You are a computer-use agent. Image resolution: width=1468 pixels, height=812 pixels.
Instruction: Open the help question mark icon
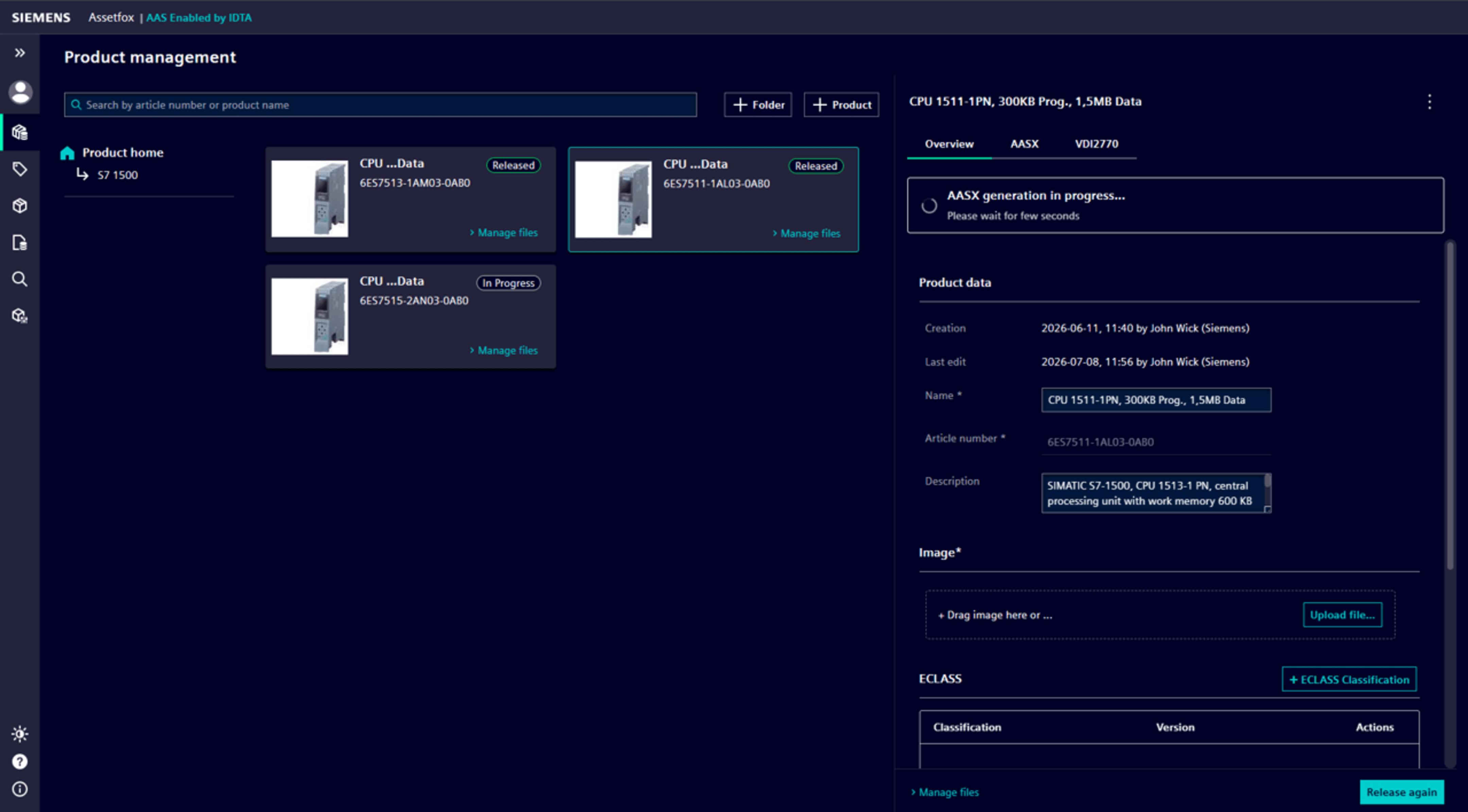(20, 761)
